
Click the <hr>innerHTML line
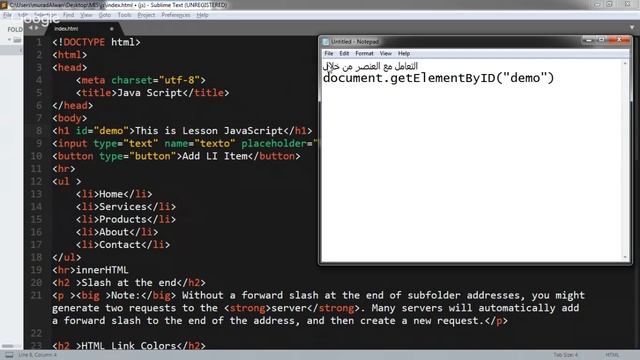90,270
